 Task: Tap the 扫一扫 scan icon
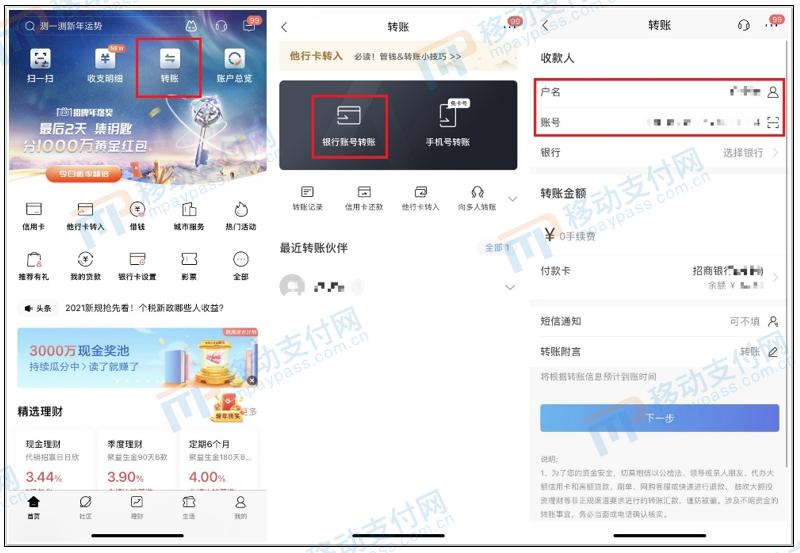coord(40,59)
